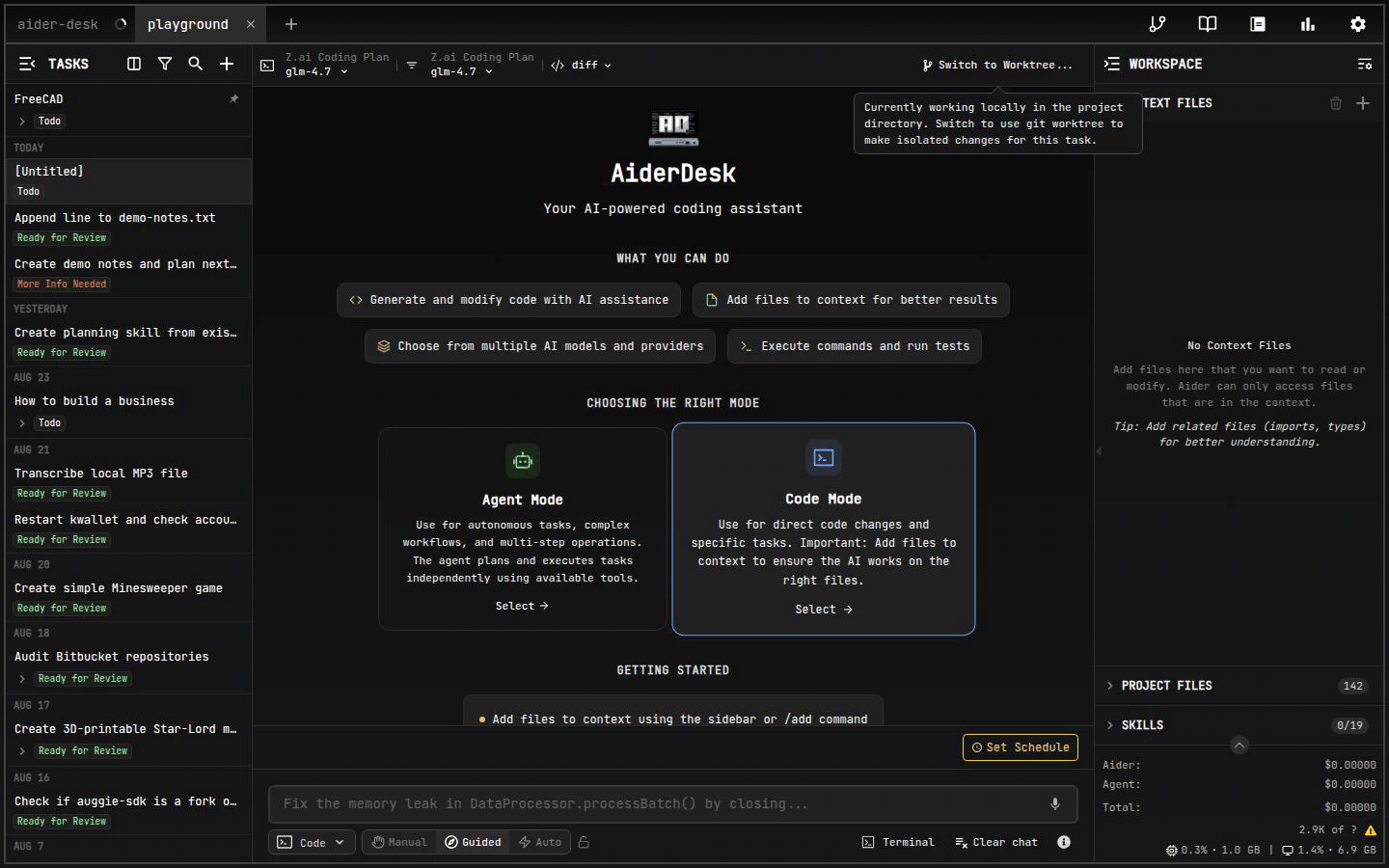The width and height of the screenshot is (1389, 868).
Task: Create a new task with the plus icon
Action: click(227, 64)
